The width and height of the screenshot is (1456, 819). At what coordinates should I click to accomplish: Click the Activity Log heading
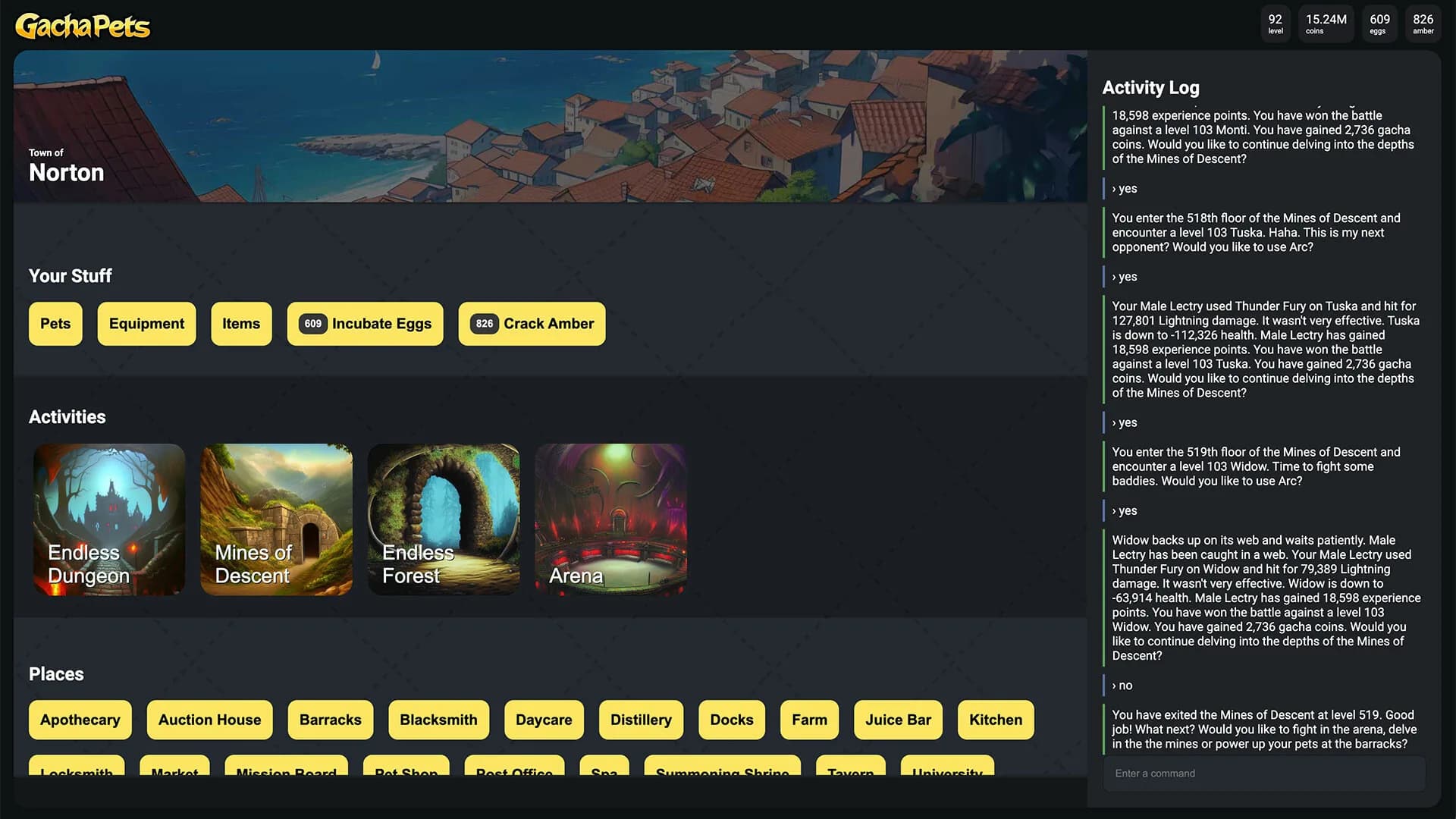(1150, 88)
